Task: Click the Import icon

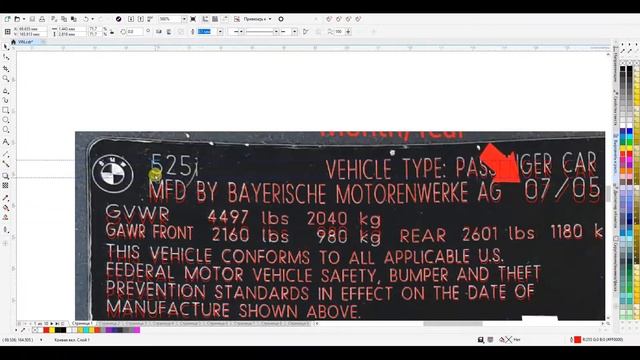Action: [x=131, y=19]
